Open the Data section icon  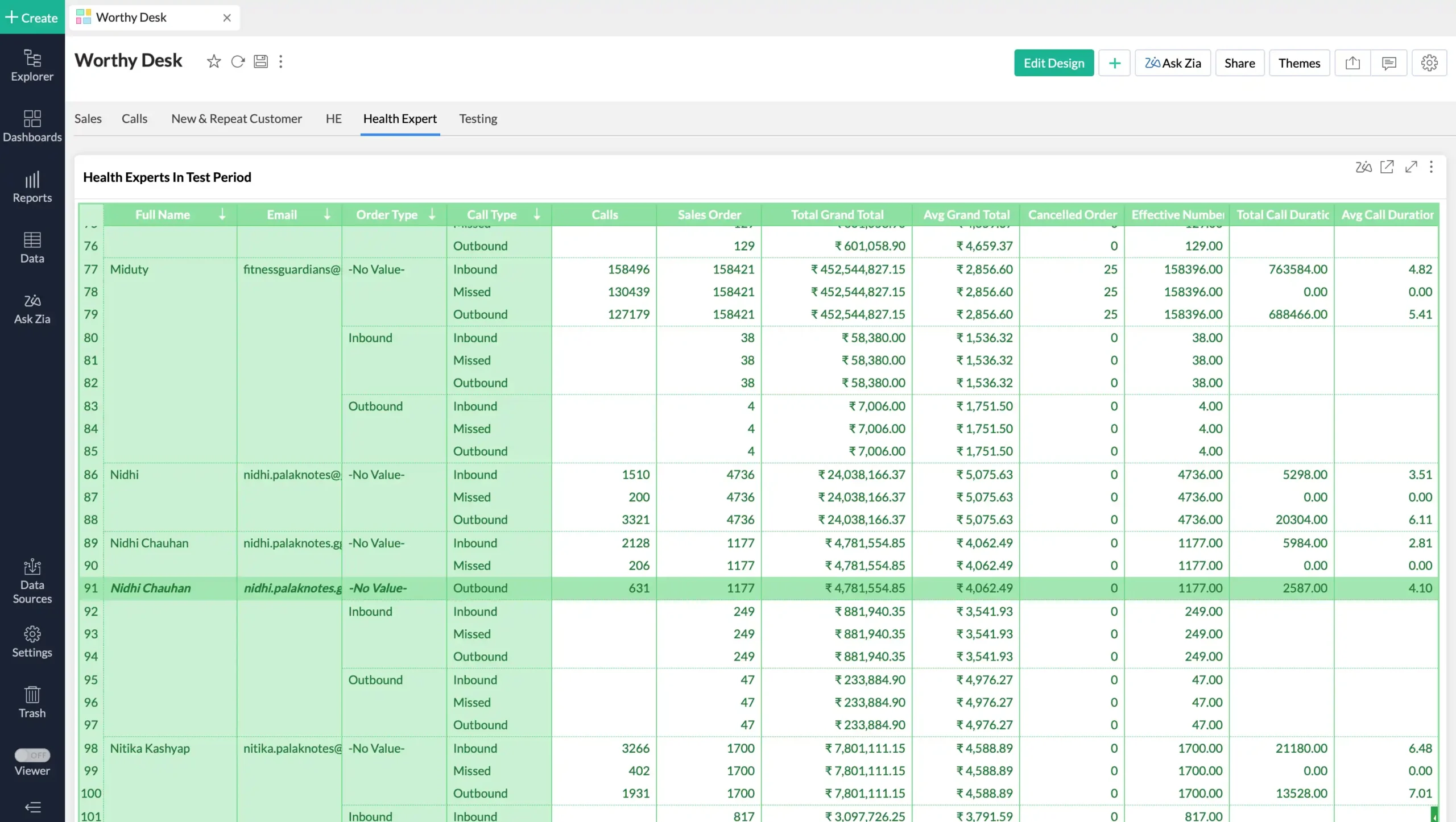click(32, 248)
